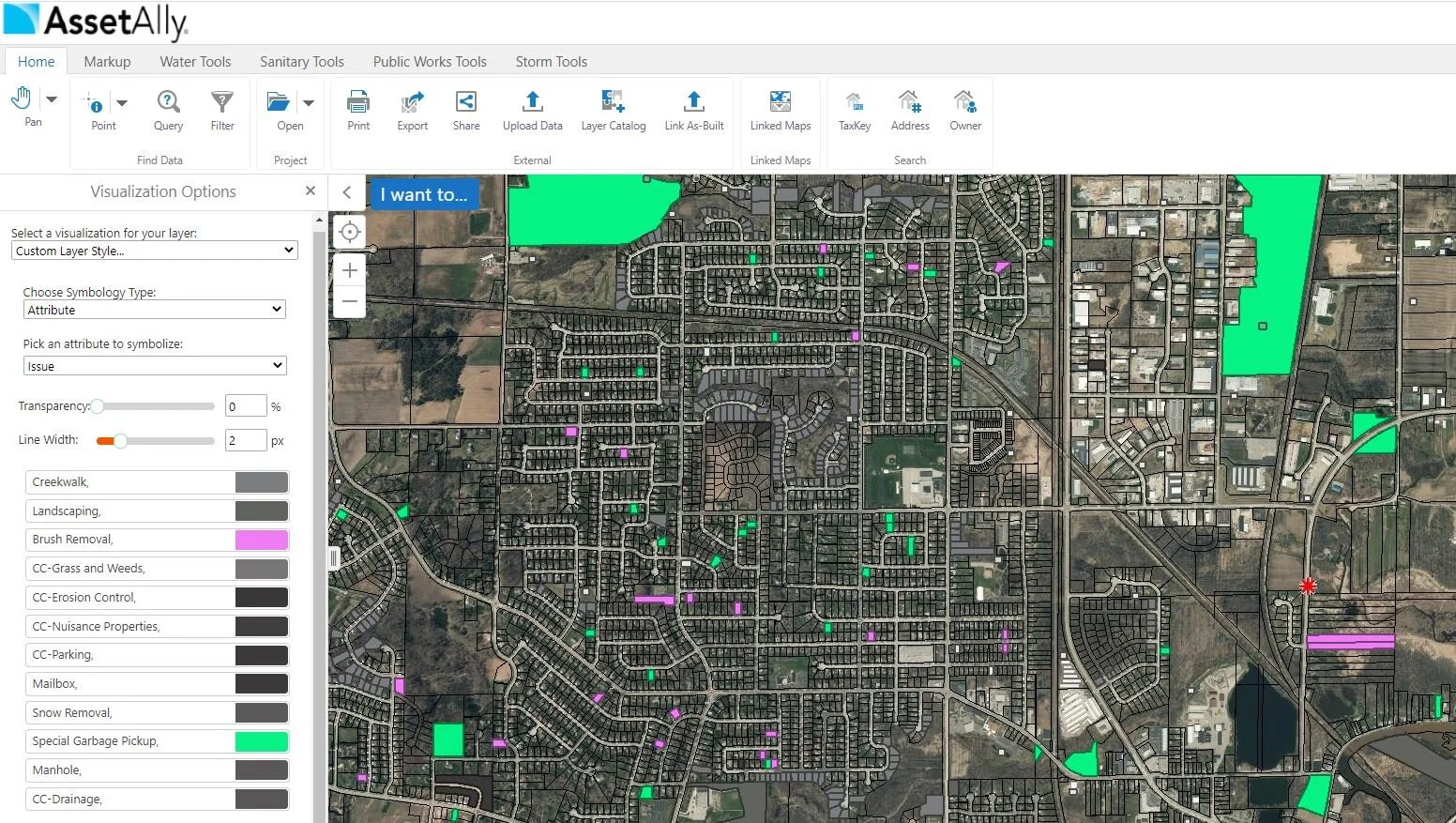Open the Sanitary Tools tab

[302, 61]
